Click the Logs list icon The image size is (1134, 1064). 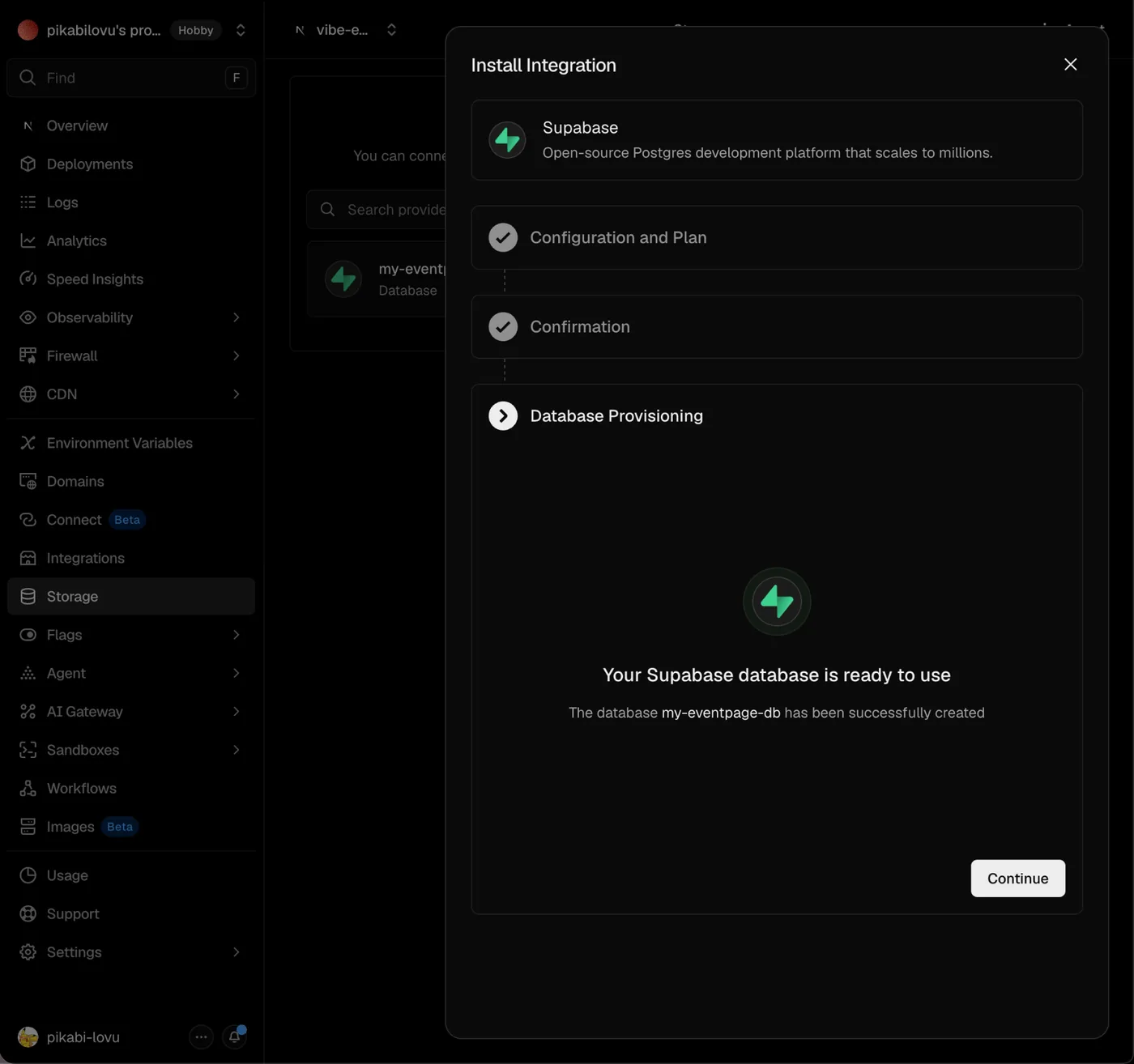28,202
